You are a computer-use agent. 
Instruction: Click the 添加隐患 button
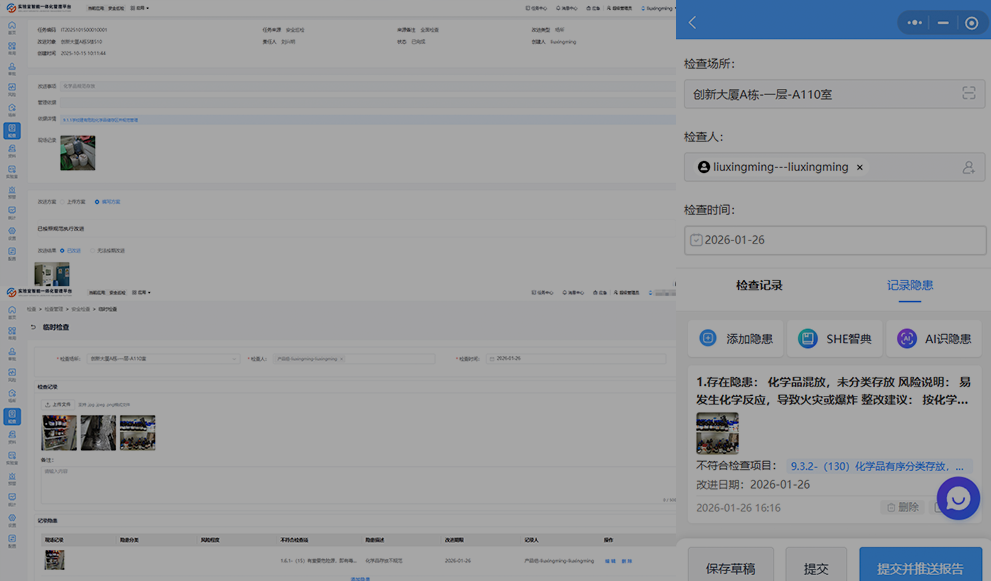click(735, 339)
